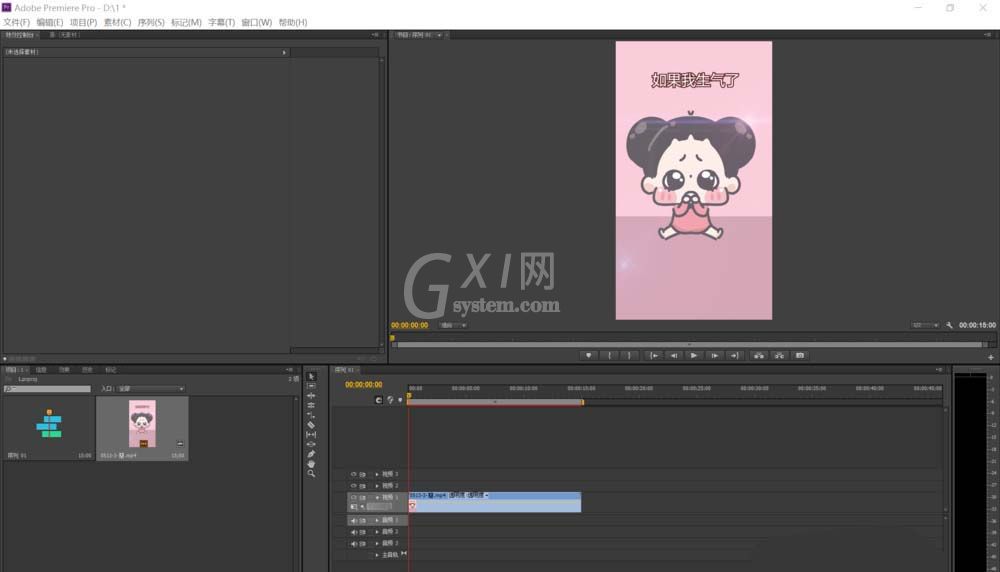This screenshot has width=1000, height=572.
Task: Expand the Audio 2 track
Action: tap(377, 532)
